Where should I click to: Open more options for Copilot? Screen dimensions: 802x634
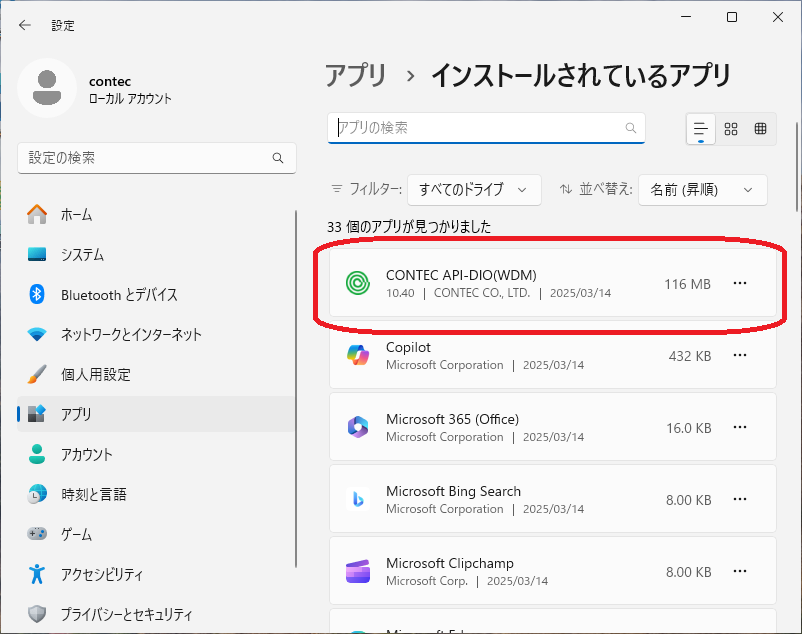click(x=740, y=355)
